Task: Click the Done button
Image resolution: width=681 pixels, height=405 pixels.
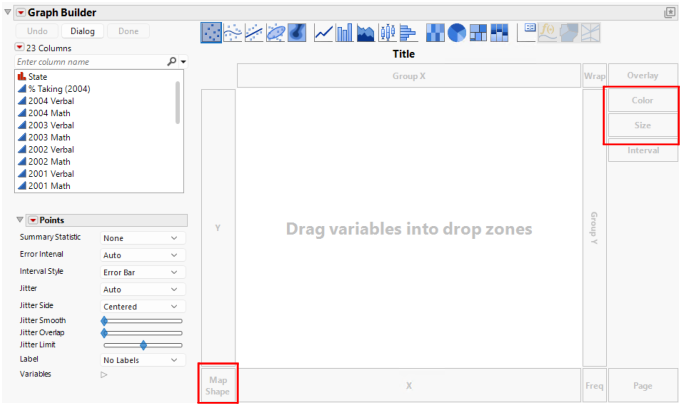Action: 128,31
